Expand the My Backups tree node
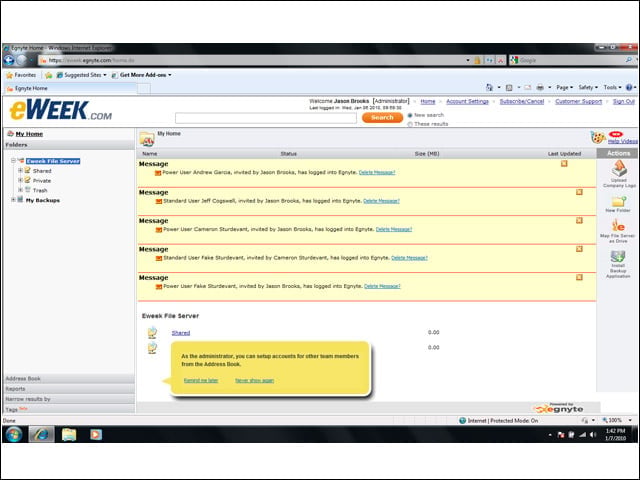 (x=13, y=200)
